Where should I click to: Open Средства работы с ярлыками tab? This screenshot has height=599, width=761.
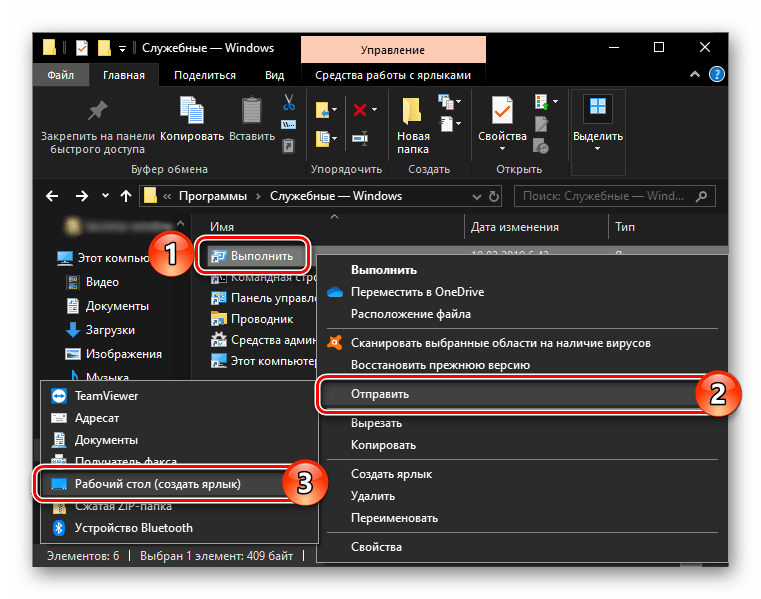[x=393, y=75]
